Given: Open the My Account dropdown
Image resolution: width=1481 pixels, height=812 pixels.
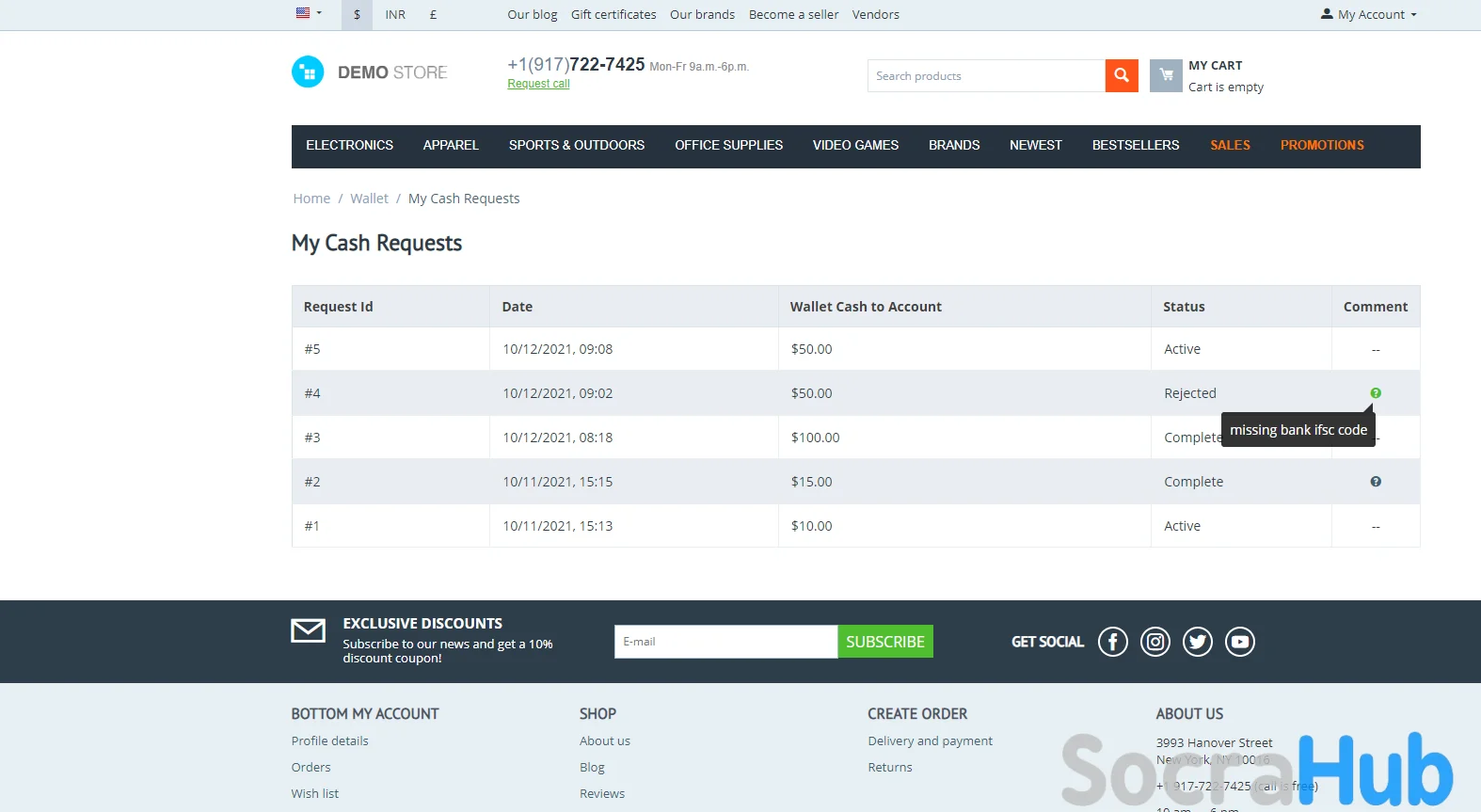Looking at the screenshot, I should 1368,14.
